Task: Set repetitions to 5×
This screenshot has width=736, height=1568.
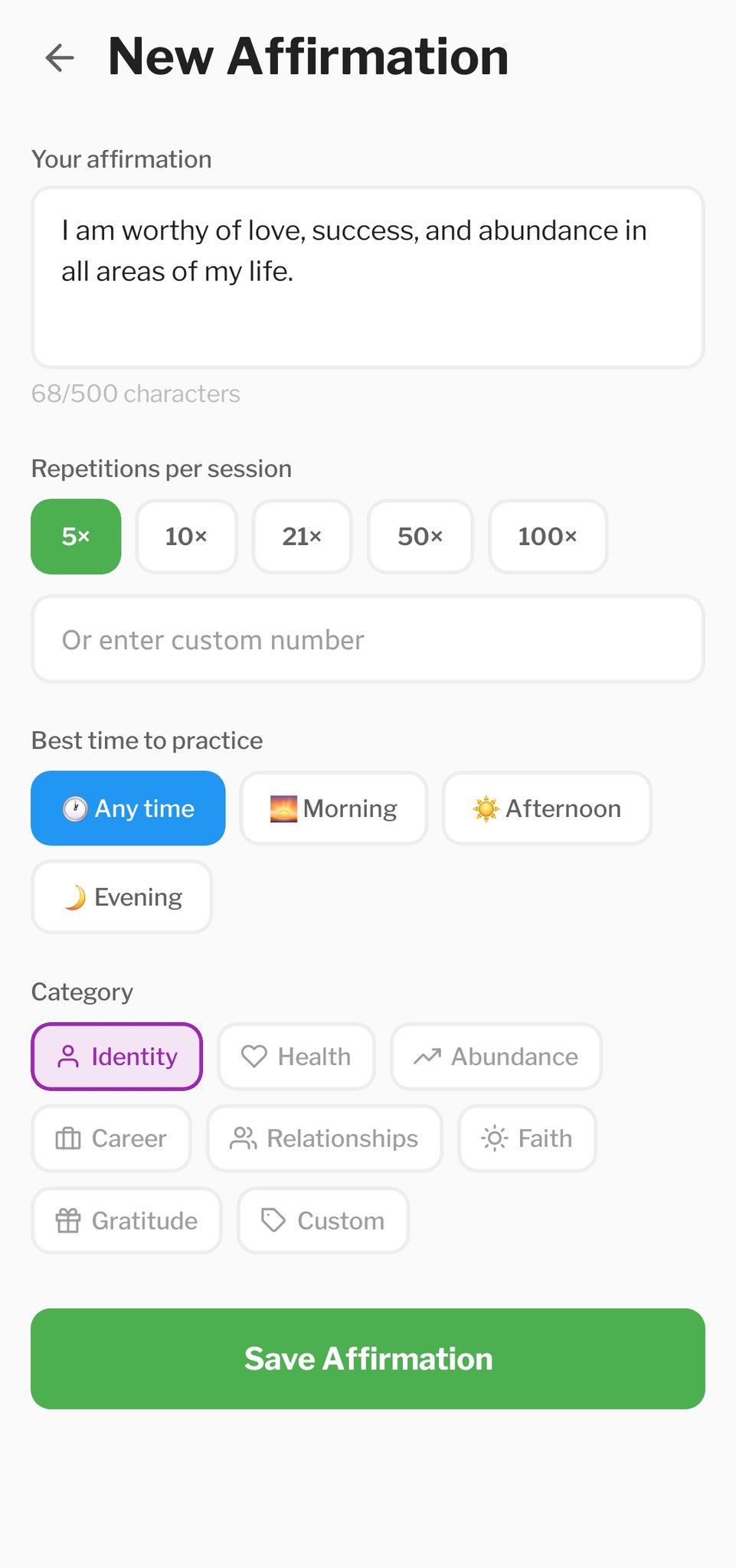Action: click(76, 537)
